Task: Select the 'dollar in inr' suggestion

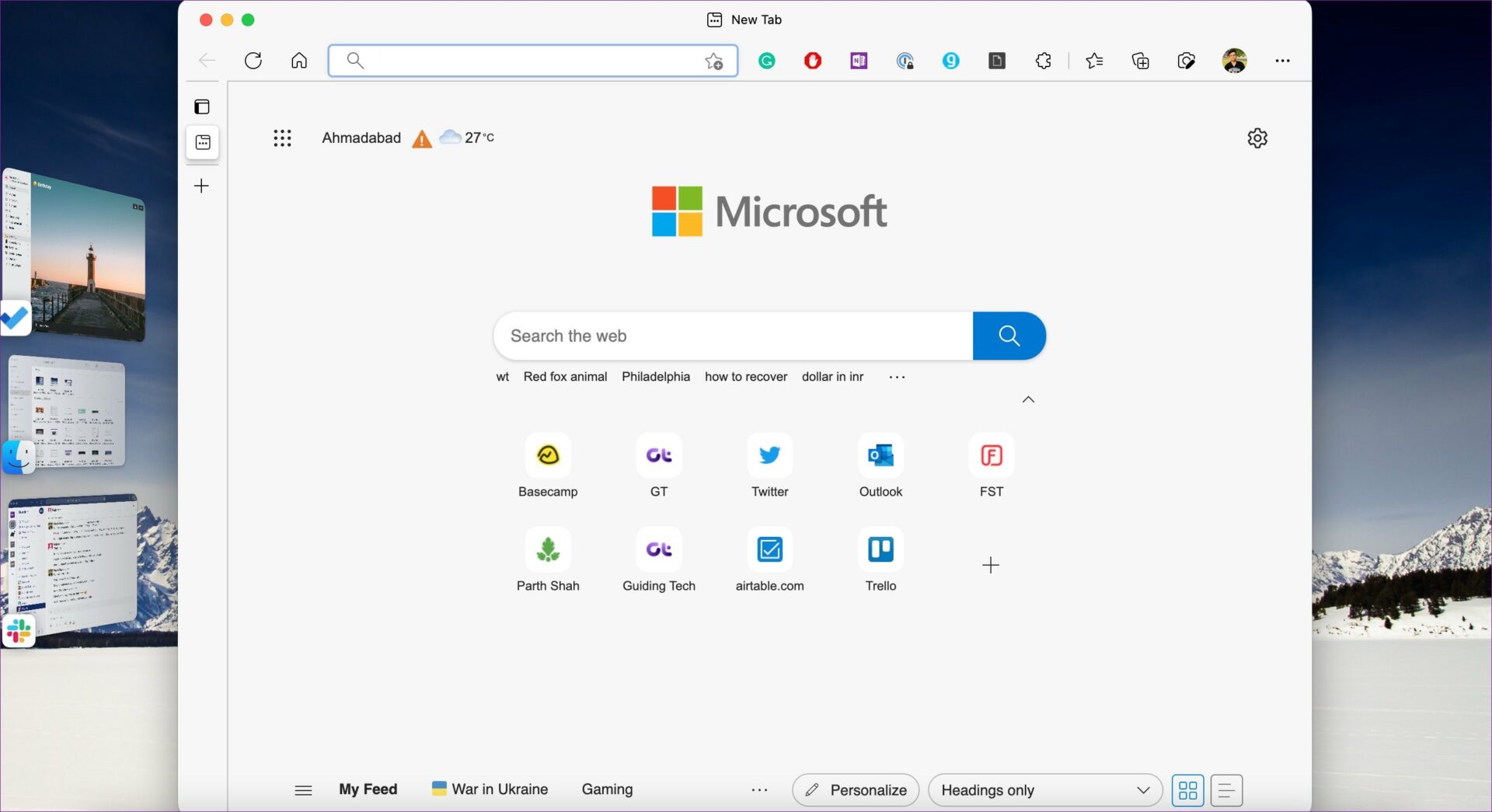Action: pyautogui.click(x=832, y=377)
